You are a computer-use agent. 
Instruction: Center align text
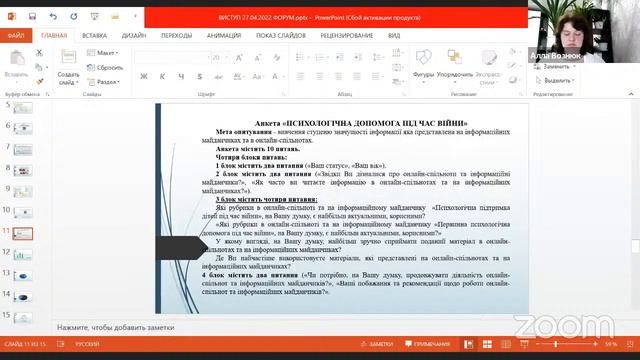[320, 76]
